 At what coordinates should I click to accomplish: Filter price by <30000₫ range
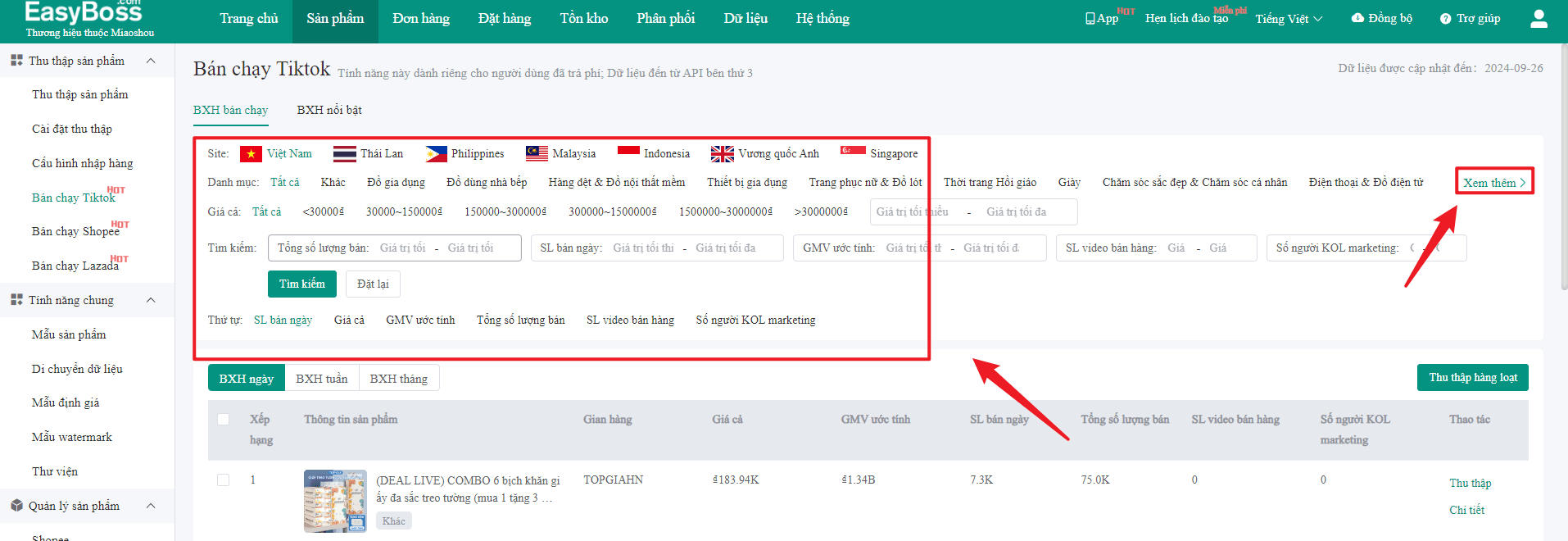point(324,211)
